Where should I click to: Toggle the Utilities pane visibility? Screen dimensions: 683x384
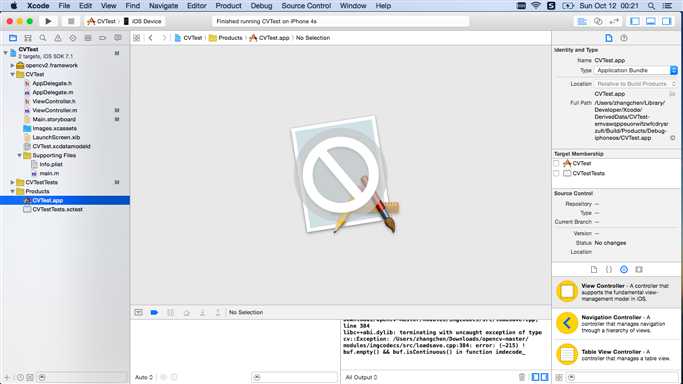[x=666, y=21]
